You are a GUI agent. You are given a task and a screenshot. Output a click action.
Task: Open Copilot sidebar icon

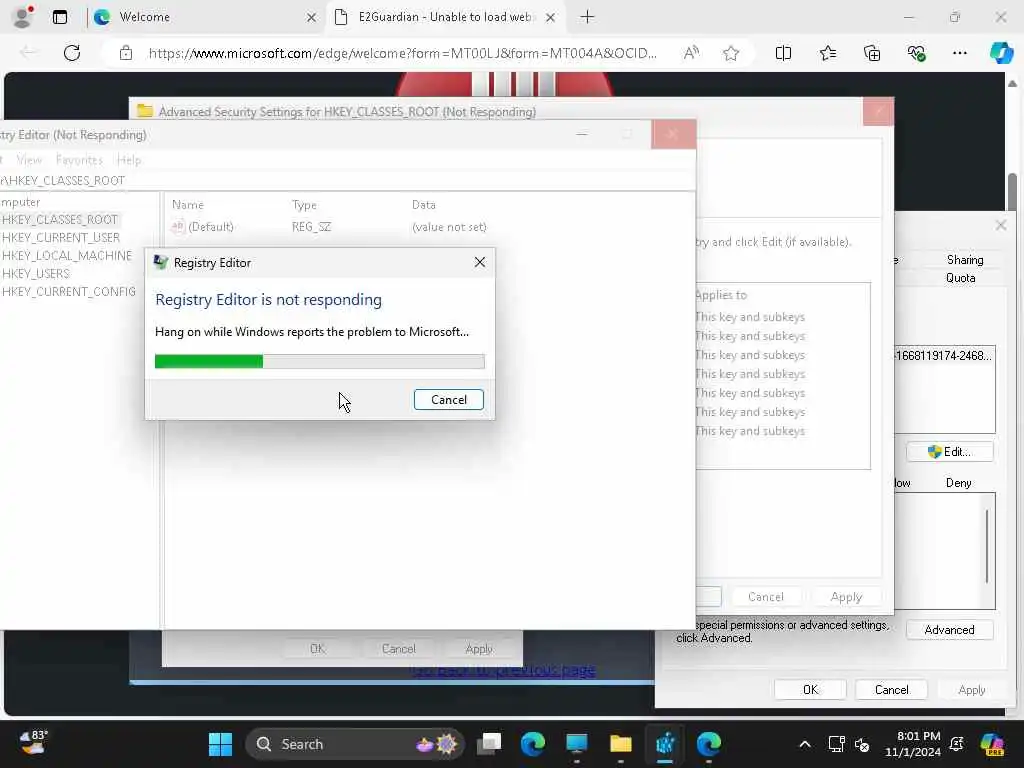coord(1001,53)
